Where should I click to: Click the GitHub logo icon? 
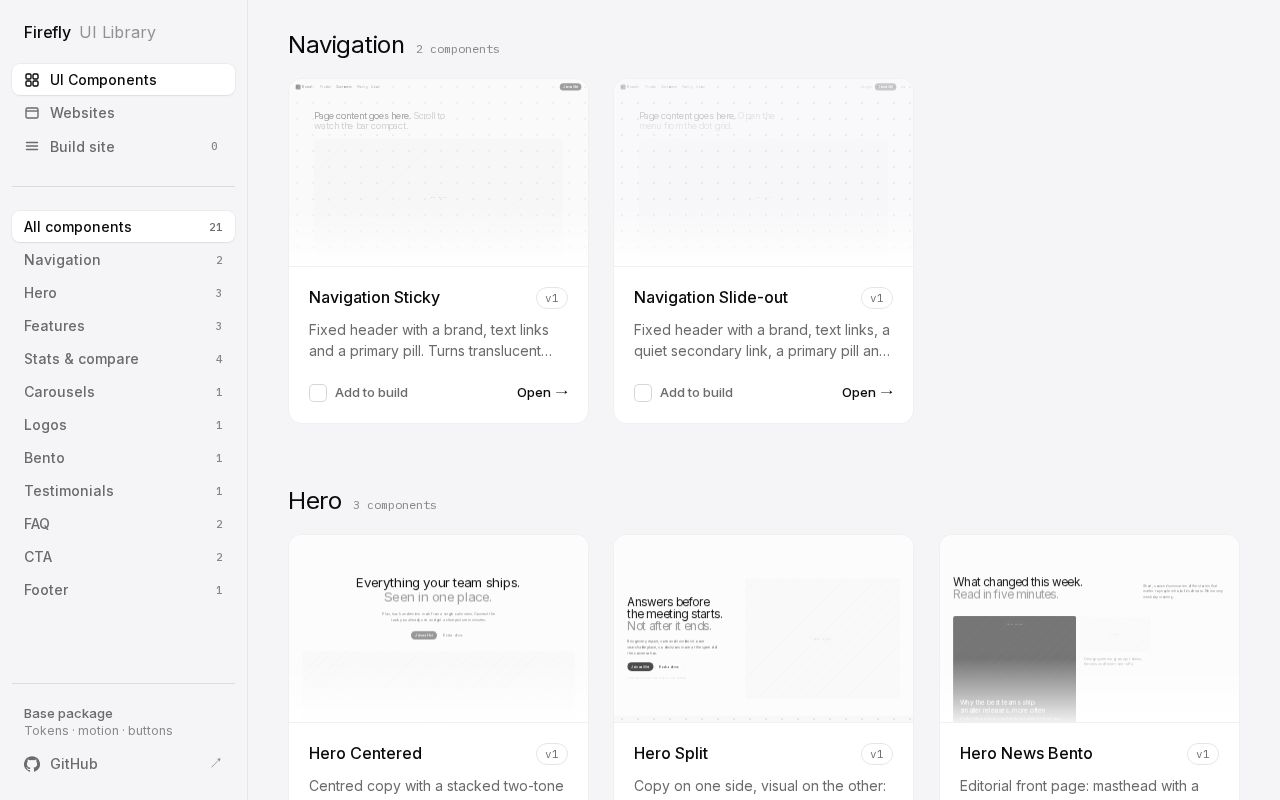[x=32, y=764]
